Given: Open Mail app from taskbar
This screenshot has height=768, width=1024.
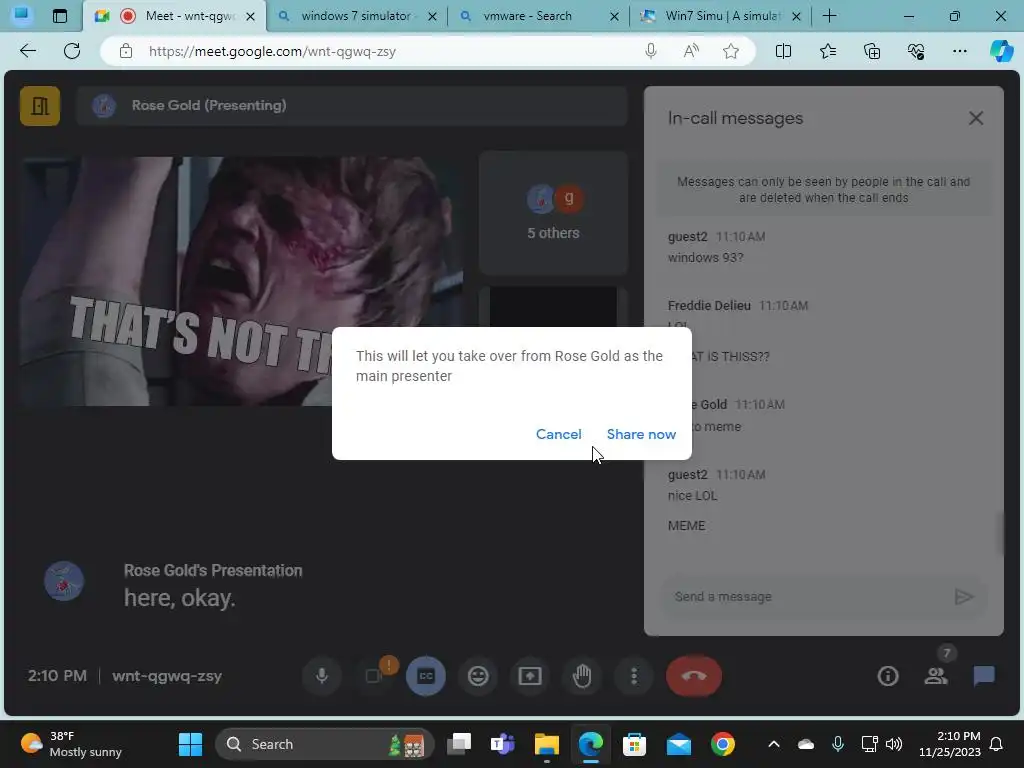Looking at the screenshot, I should (679, 744).
